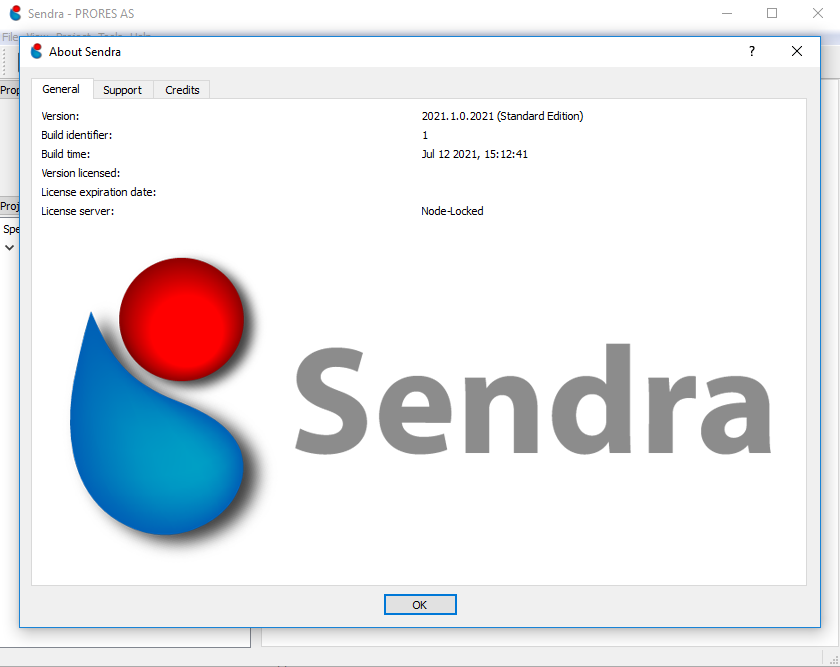Click the Sendra icon in the About dialog title
The width and height of the screenshot is (840, 667).
click(x=37, y=52)
